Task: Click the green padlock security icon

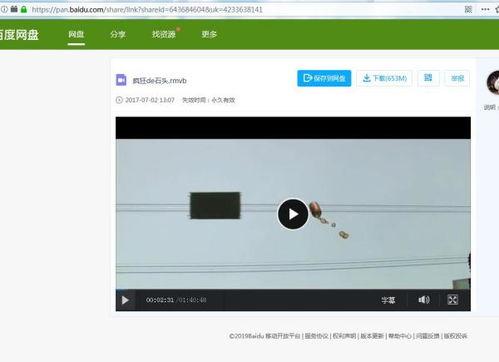Action: pyautogui.click(x=24, y=9)
